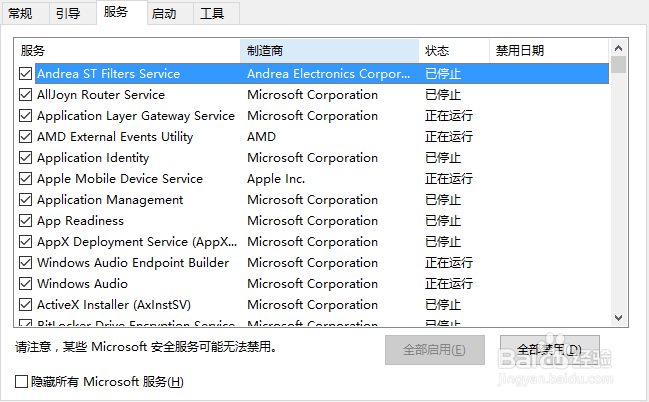Toggle AppX Deployment Service checkbox
649x402 pixels.
tap(25, 241)
